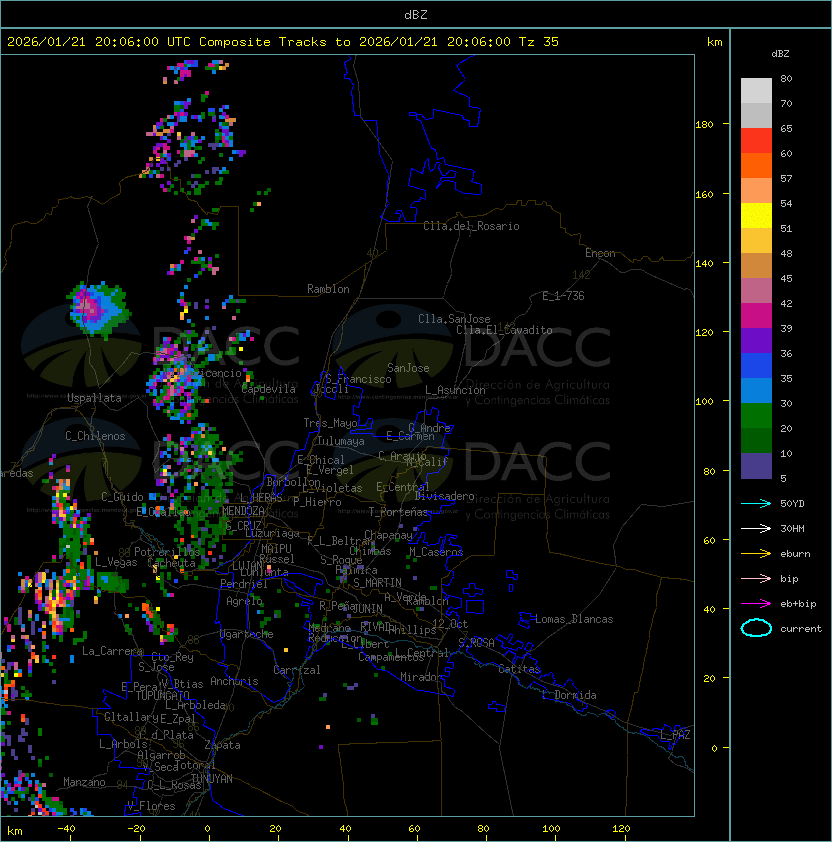The image size is (832, 842).
Task: Click the 'La_Carrera' map label
Action: pos(113,651)
